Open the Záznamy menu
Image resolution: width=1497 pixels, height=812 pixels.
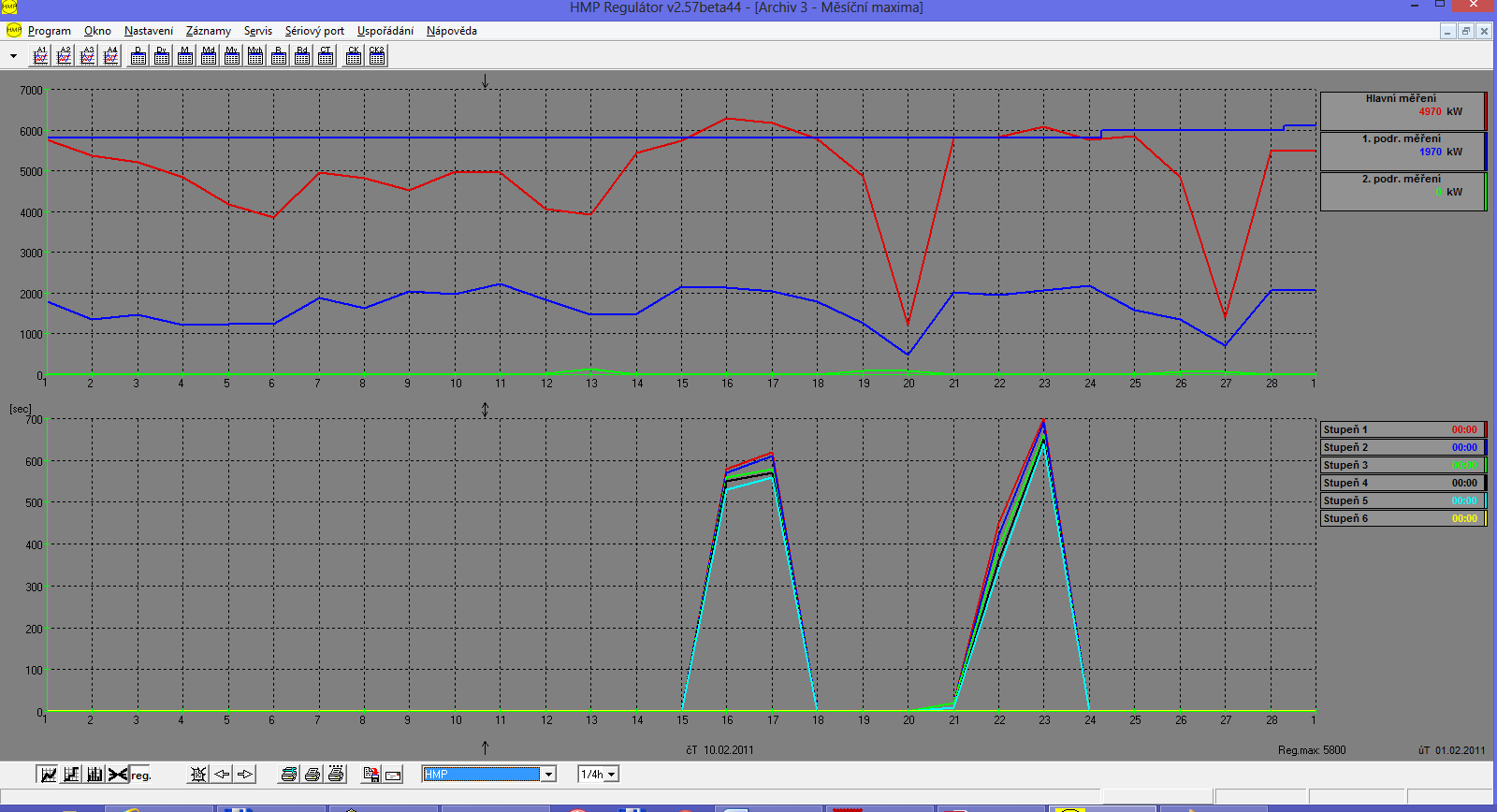click(209, 31)
